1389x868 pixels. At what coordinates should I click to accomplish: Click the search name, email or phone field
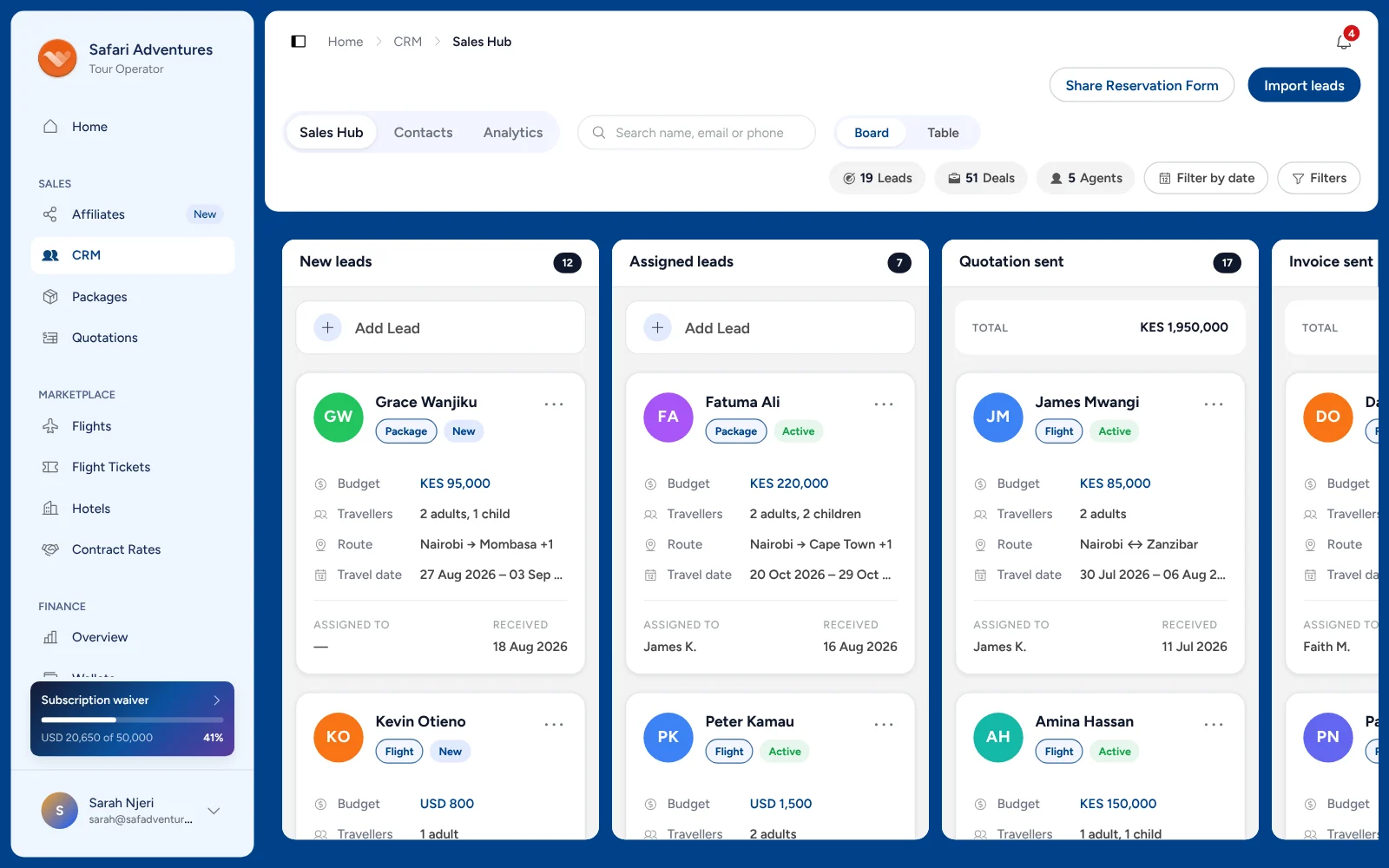[x=696, y=133]
